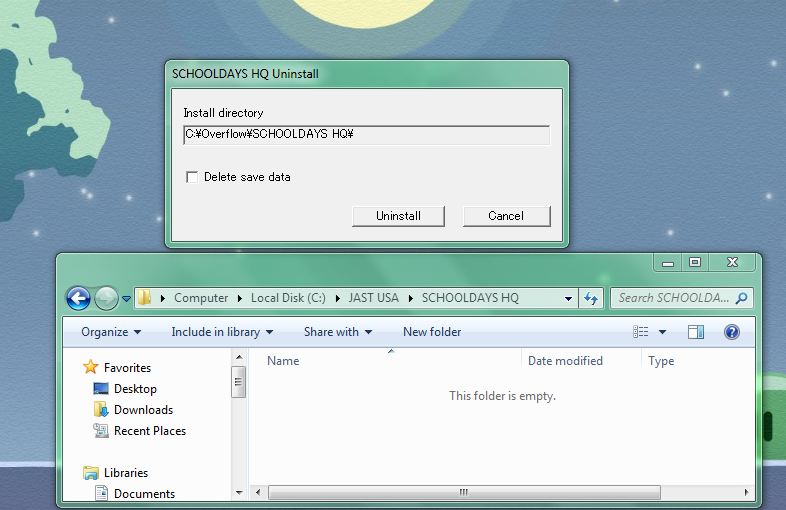This screenshot has width=786, height=510.
Task: Click the Back navigation arrow button
Action: point(78,298)
